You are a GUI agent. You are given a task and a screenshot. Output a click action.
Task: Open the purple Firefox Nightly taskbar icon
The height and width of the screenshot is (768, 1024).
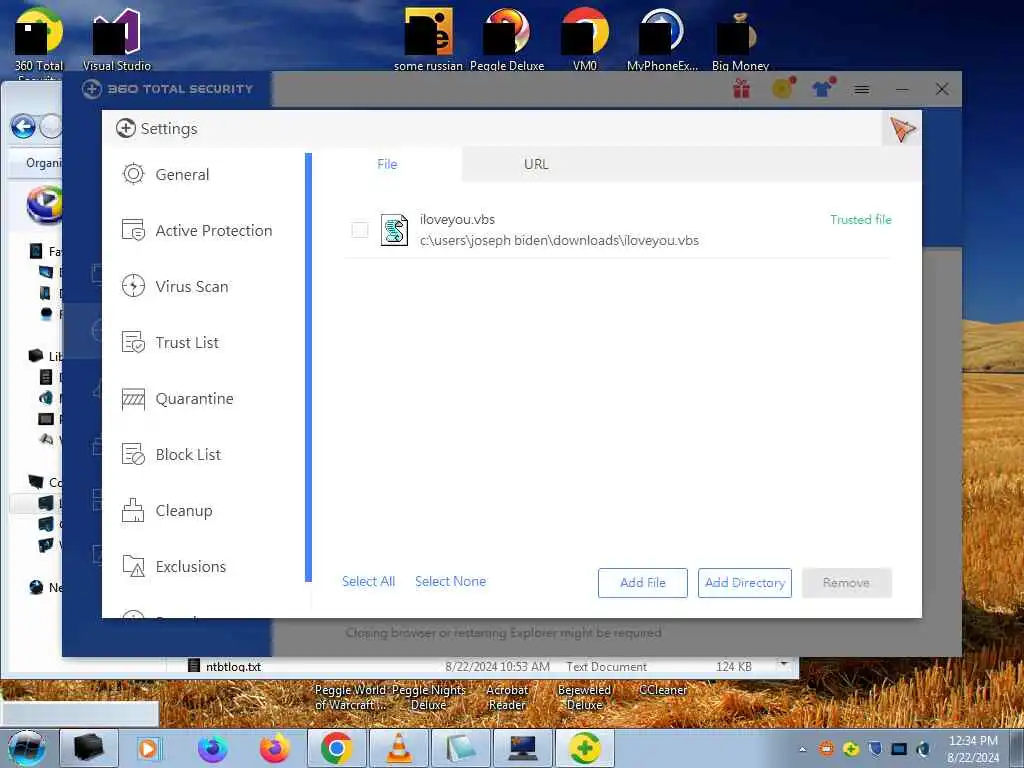pos(213,748)
